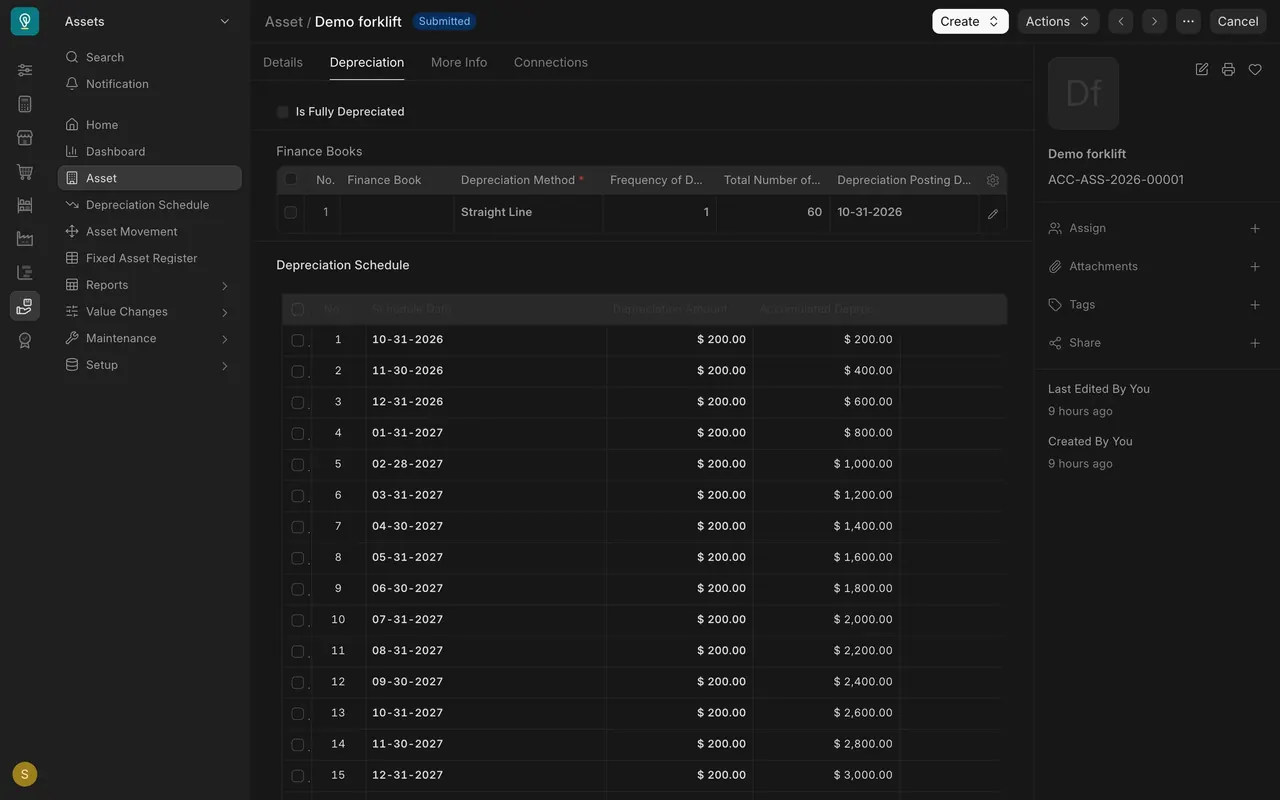Open the Connections tab
Screen dimensions: 1280x800
(551, 62)
